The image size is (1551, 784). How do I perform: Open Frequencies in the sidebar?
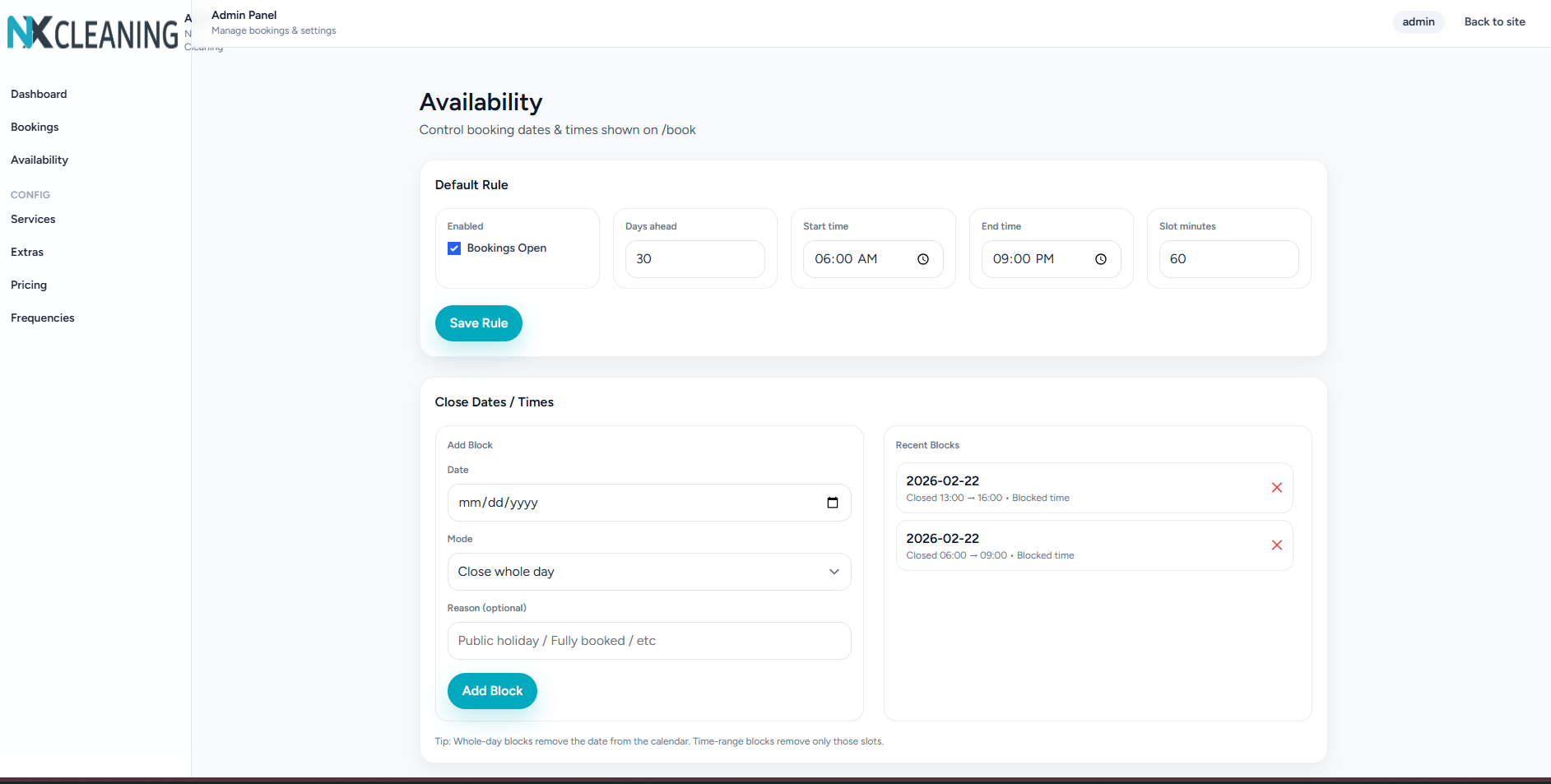tap(43, 318)
